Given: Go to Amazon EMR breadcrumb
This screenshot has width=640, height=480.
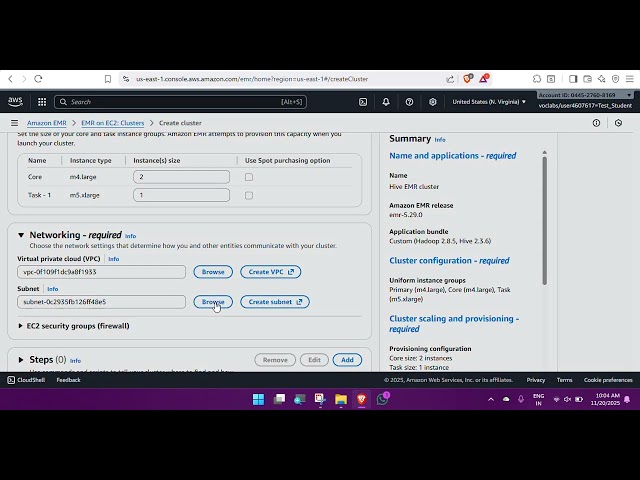Looking at the screenshot, I should pos(47,123).
